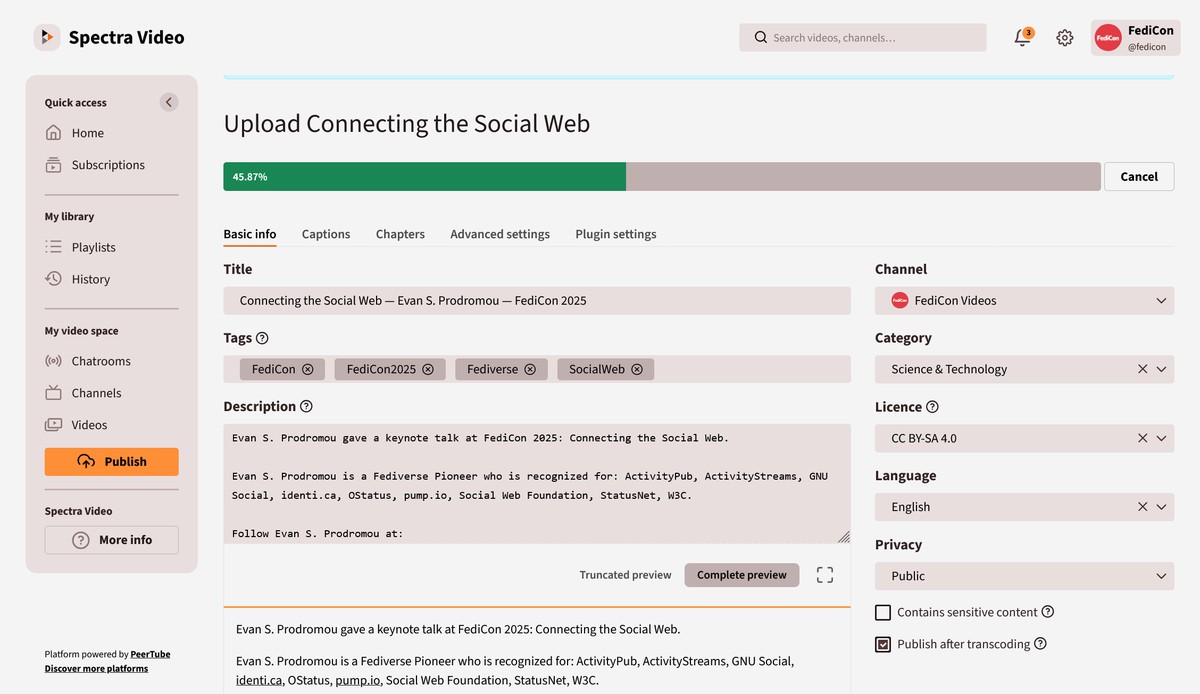This screenshot has height=694, width=1200.
Task: Remove the FediCon2025 tag
Action: pos(428,369)
